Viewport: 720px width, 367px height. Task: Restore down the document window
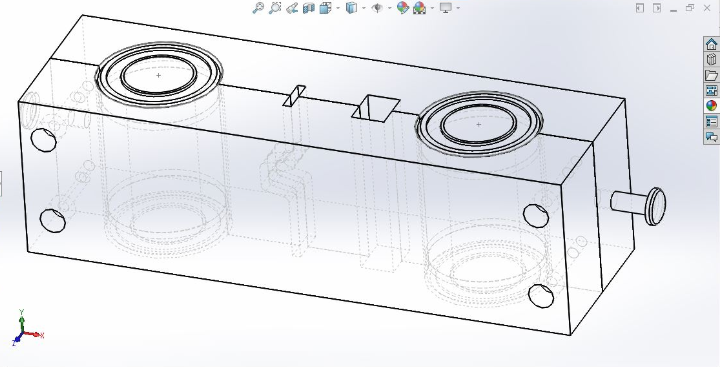(690, 8)
